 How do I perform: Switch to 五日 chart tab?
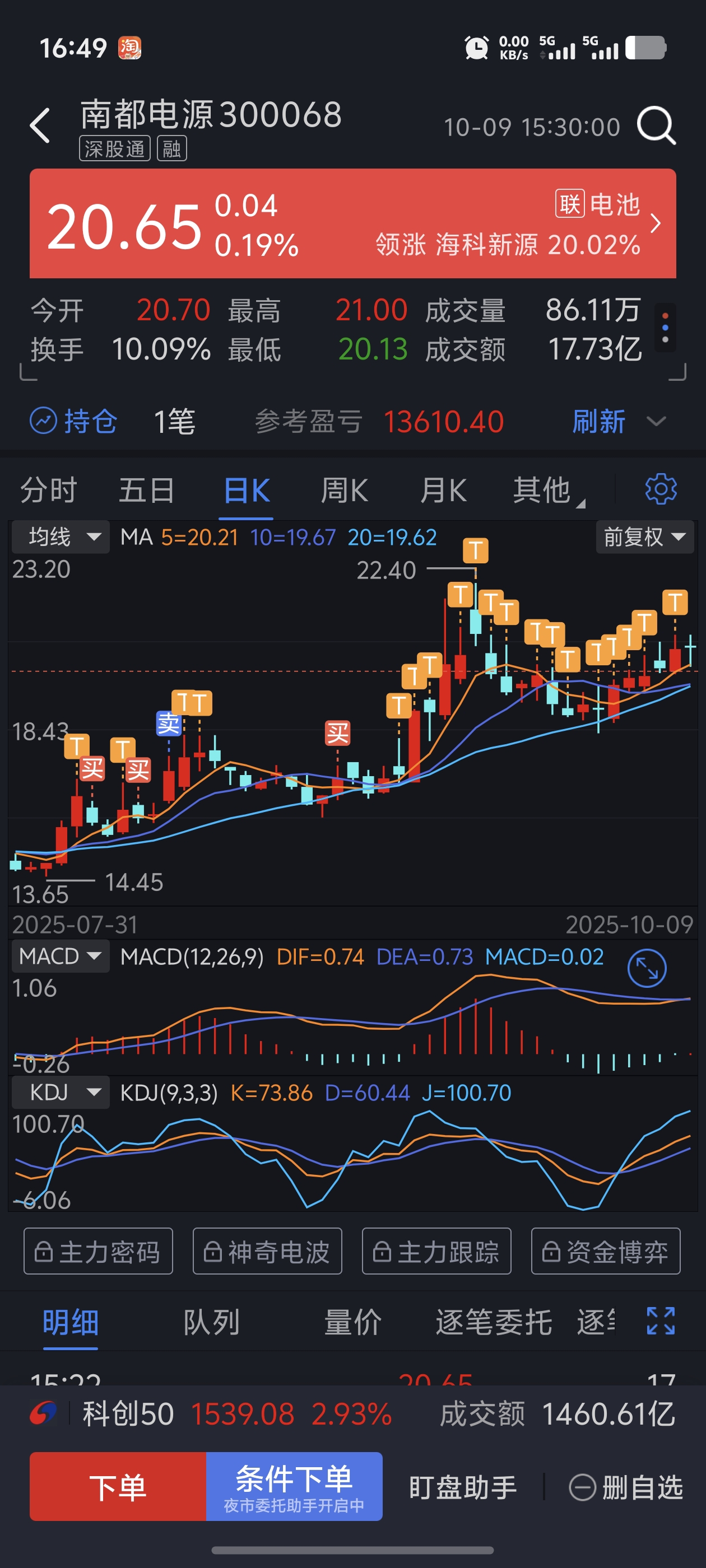[147, 490]
